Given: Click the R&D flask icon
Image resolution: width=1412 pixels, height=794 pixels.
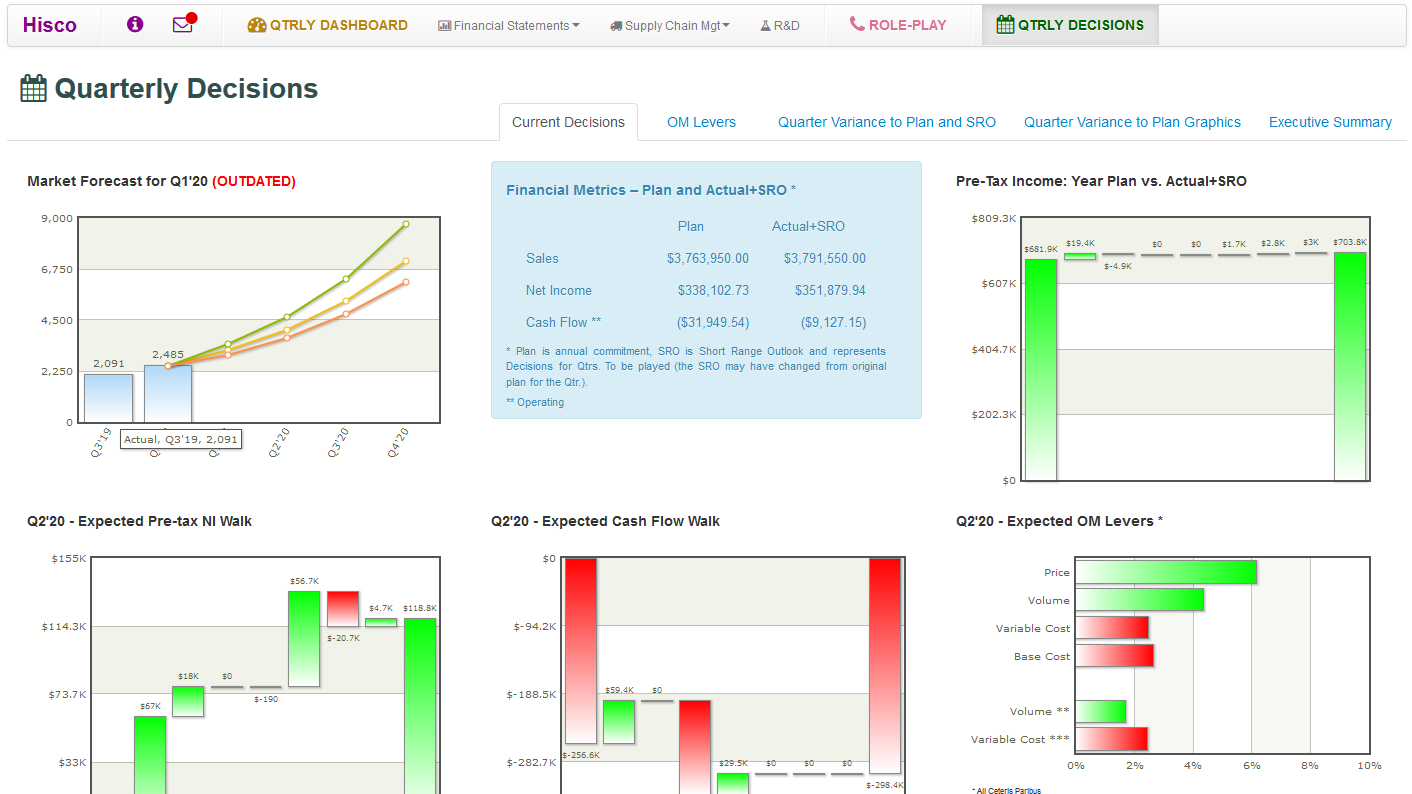Looking at the screenshot, I should pos(765,26).
